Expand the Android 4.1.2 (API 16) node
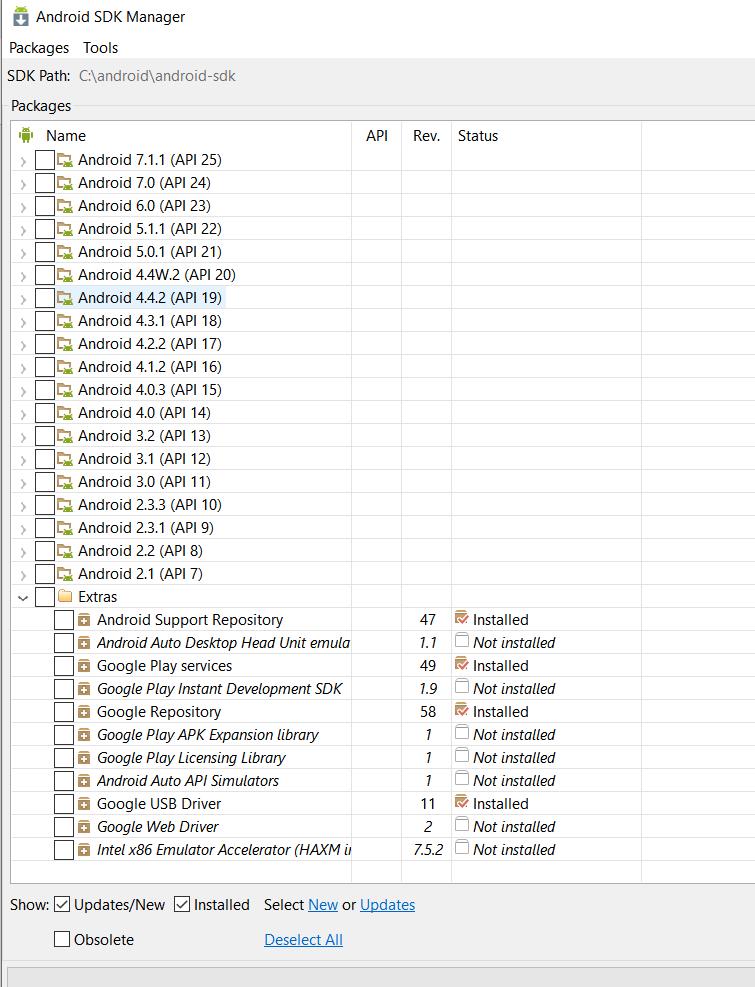This screenshot has height=987, width=755. (23, 368)
